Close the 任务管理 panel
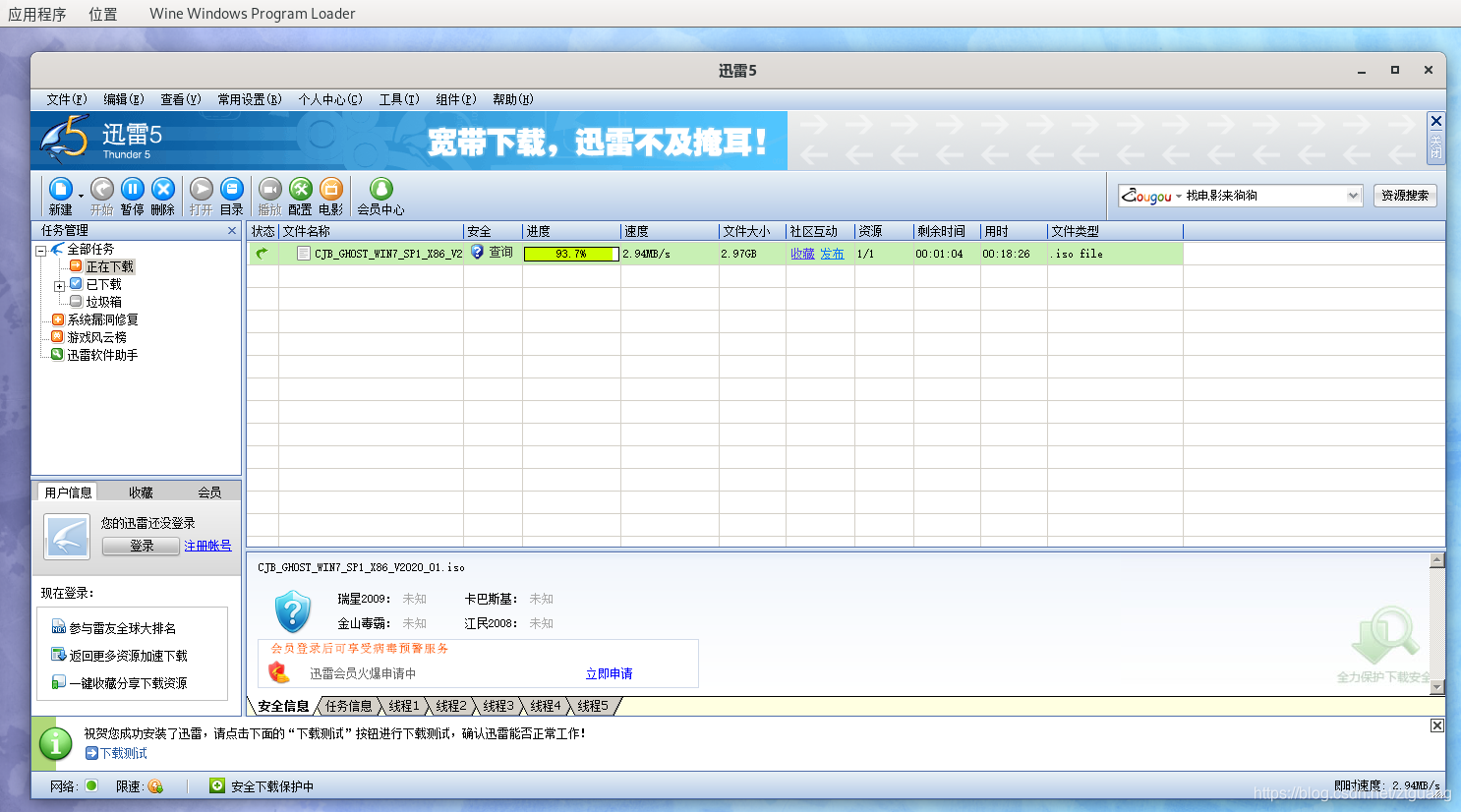Image resolution: width=1461 pixels, height=812 pixels. pyautogui.click(x=232, y=231)
